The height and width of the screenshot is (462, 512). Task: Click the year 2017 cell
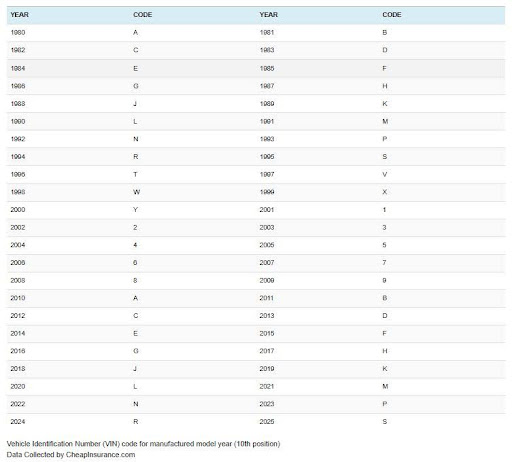[267, 351]
